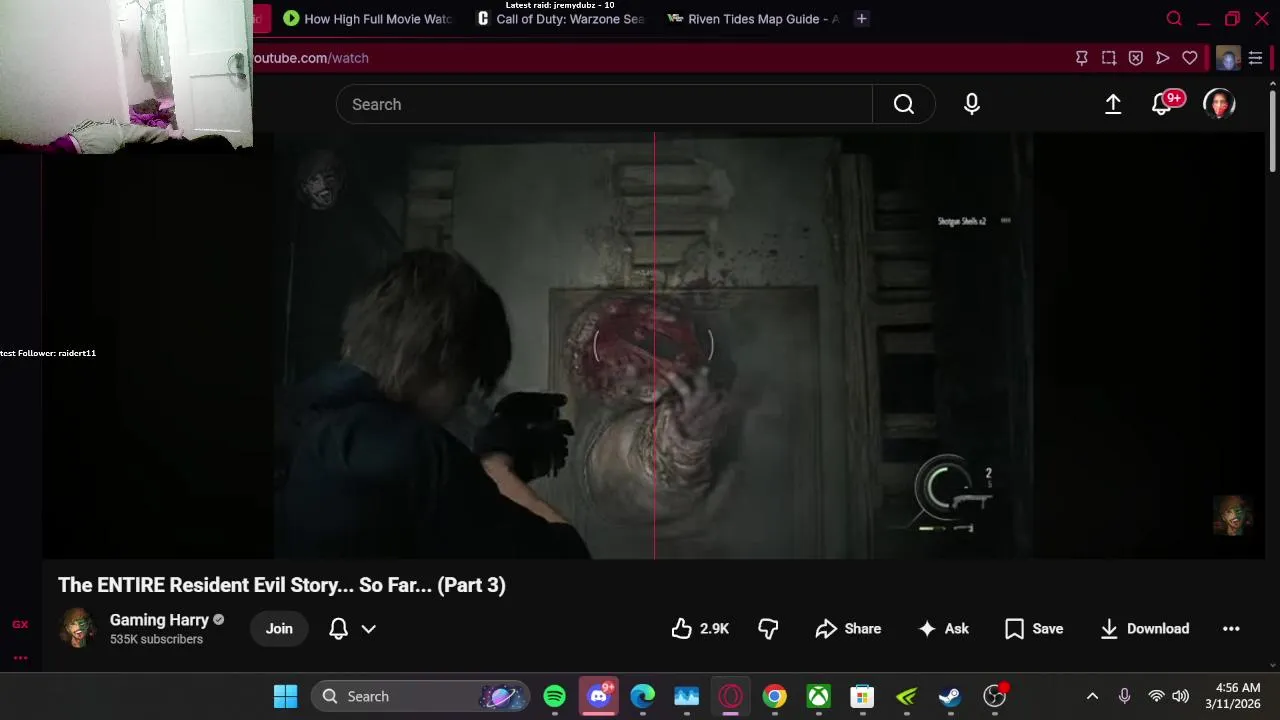Save the video to playlist
This screenshot has height=720, width=1280.
(x=1034, y=629)
